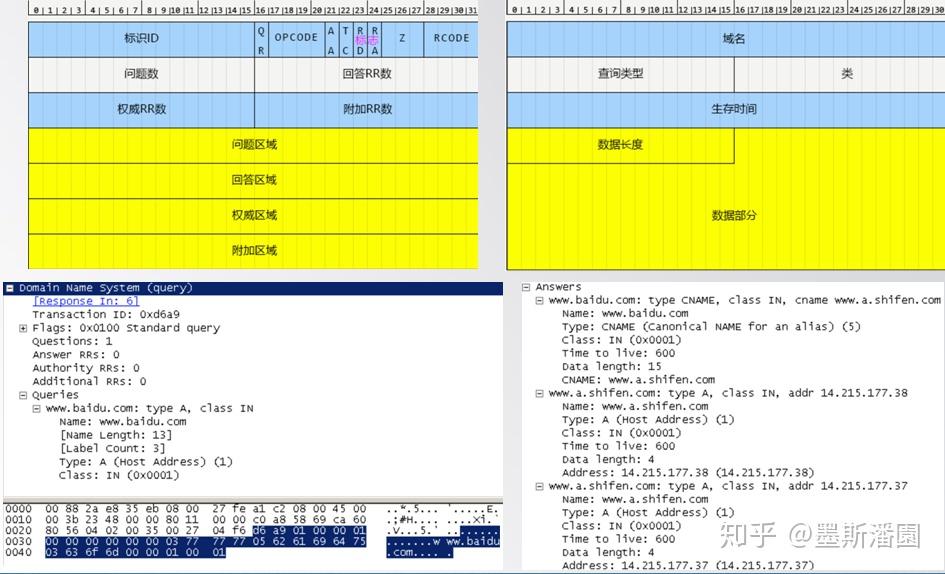
Task: Click the 权威RR数 field cell
Action: pyautogui.click(x=142, y=110)
